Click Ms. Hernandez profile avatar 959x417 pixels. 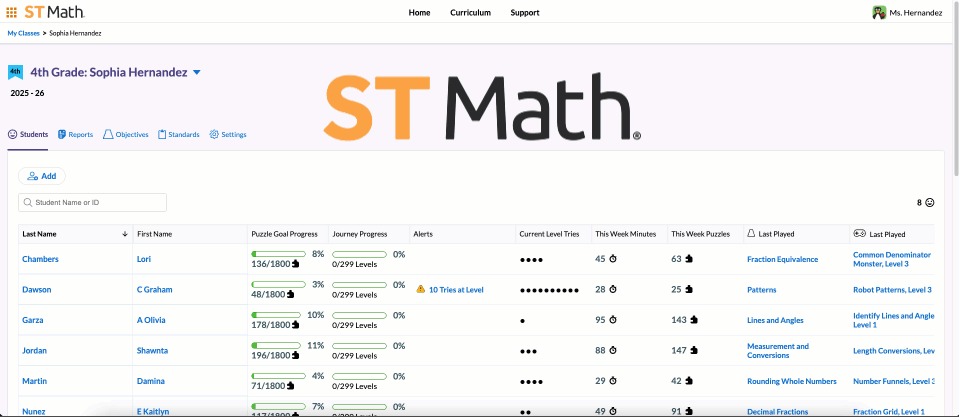pos(879,13)
